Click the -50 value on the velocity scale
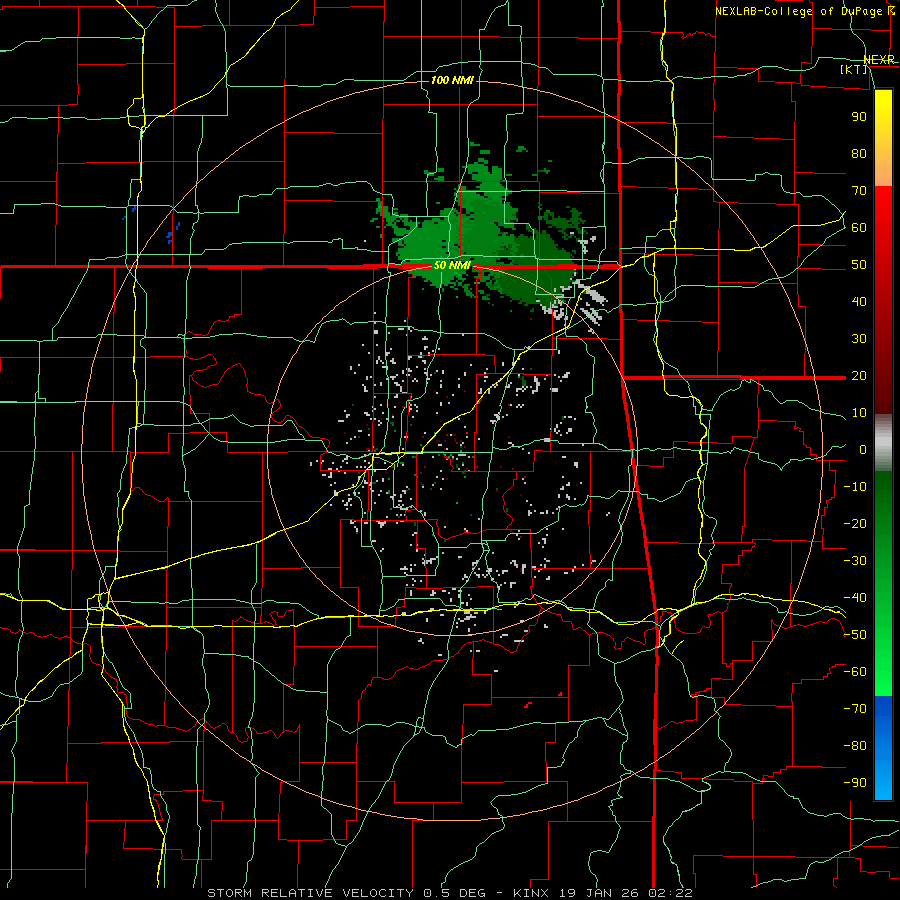The image size is (900, 900). pyautogui.click(x=855, y=635)
